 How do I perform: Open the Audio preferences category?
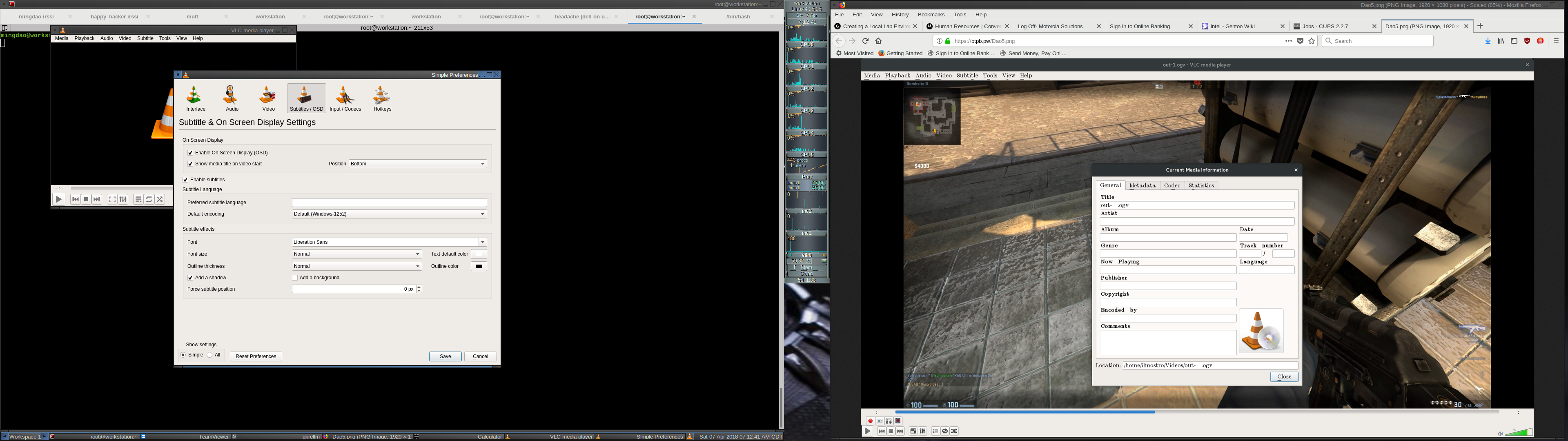click(232, 98)
